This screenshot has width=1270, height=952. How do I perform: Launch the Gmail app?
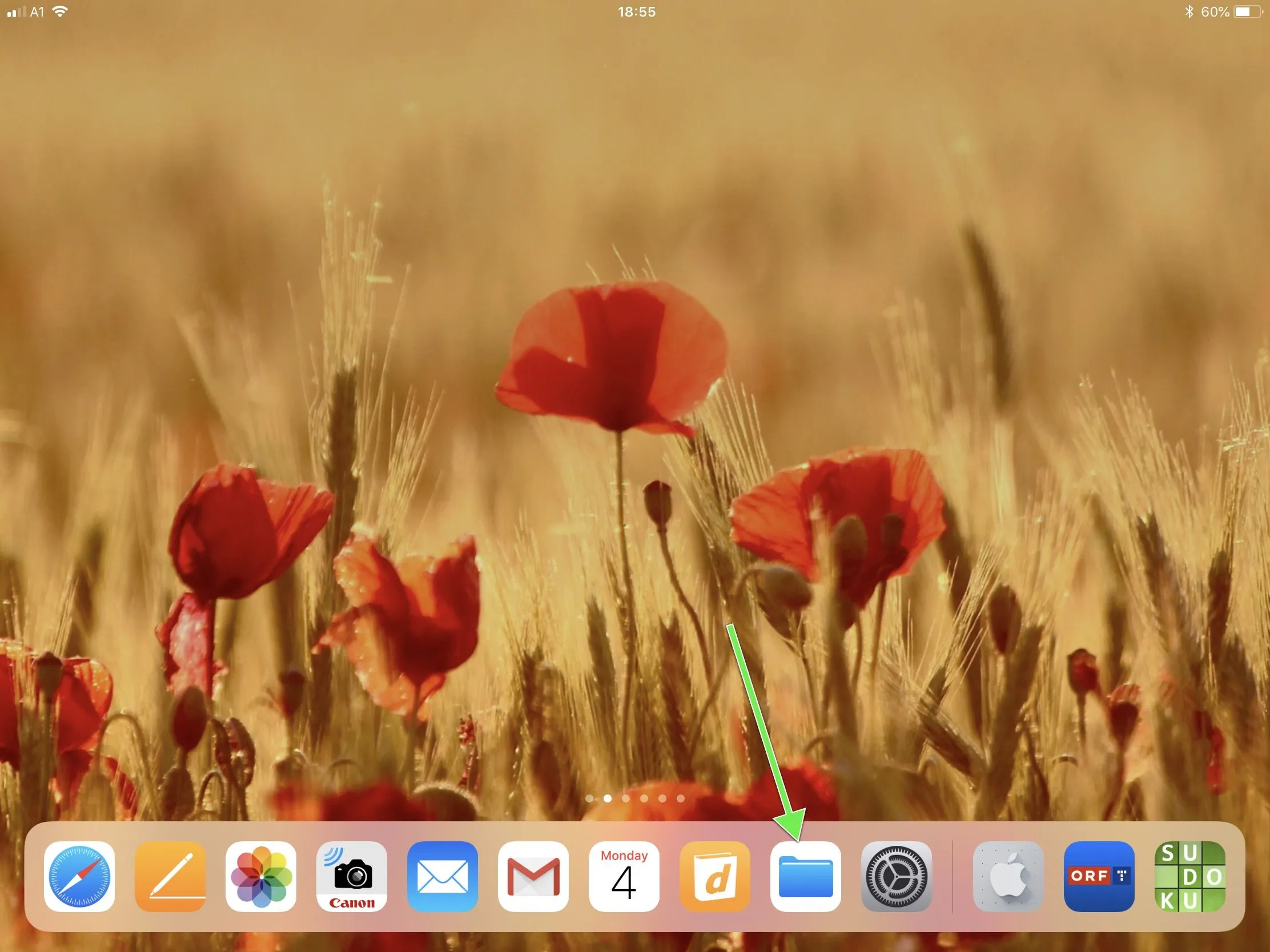click(x=533, y=876)
